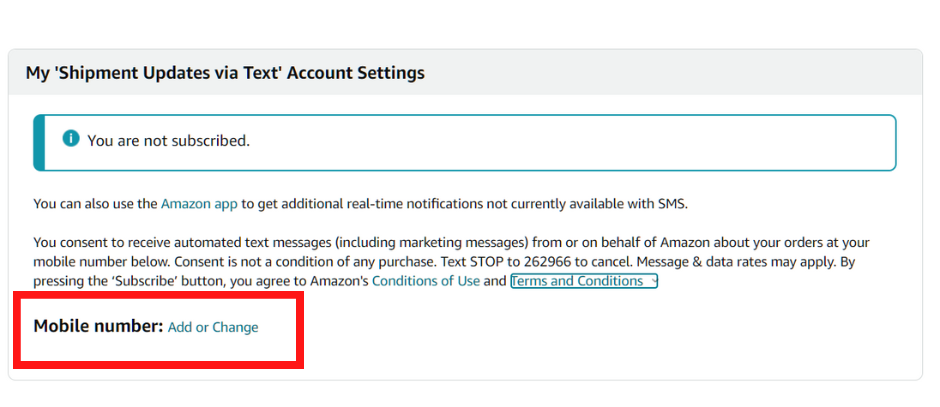The width and height of the screenshot is (940, 407).
Task: Click the 'You are not subscribed.' message
Action: click(168, 141)
